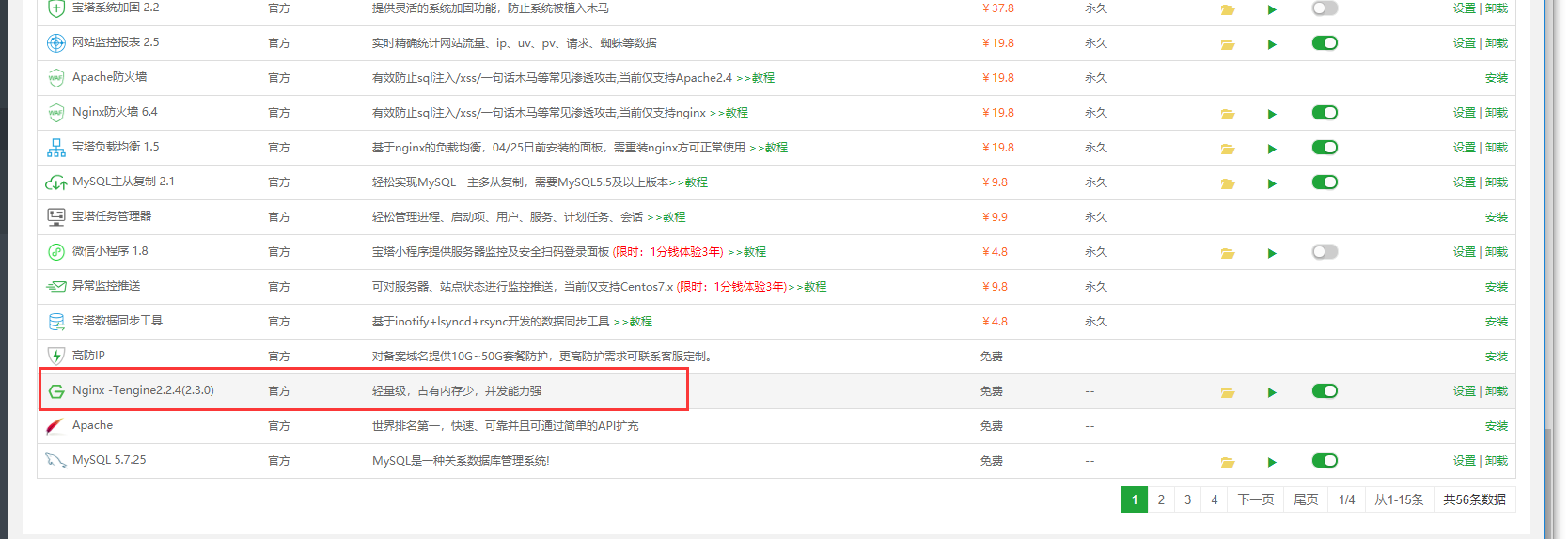The image size is (1568, 539).
Task: Click play icon in MySQL主从复制 row
Action: point(1272,183)
